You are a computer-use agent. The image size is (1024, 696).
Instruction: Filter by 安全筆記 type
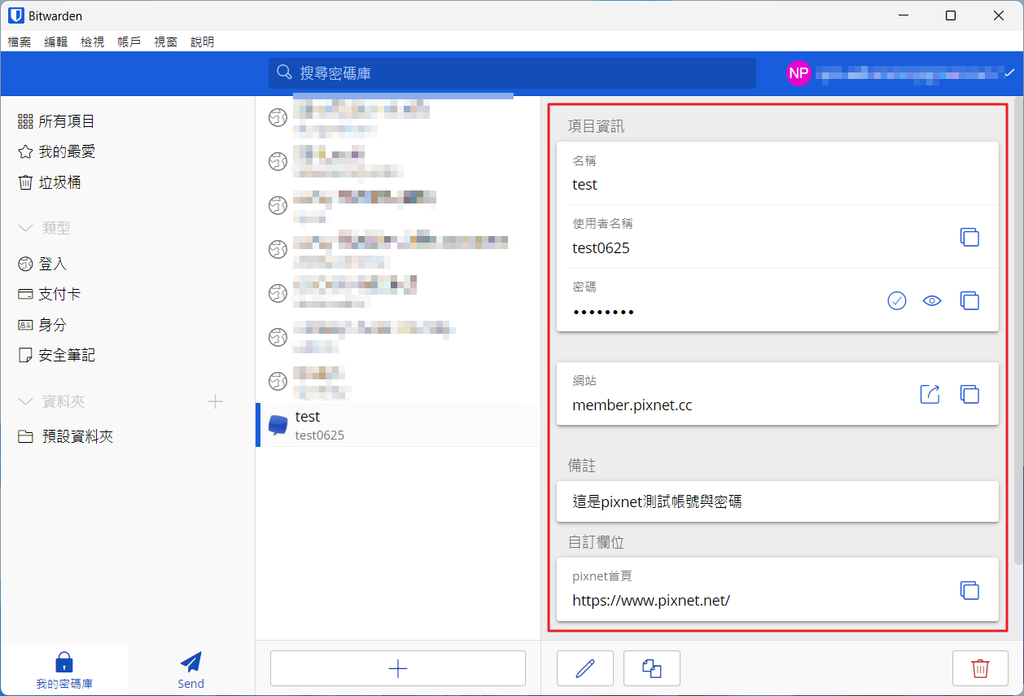tap(56, 356)
